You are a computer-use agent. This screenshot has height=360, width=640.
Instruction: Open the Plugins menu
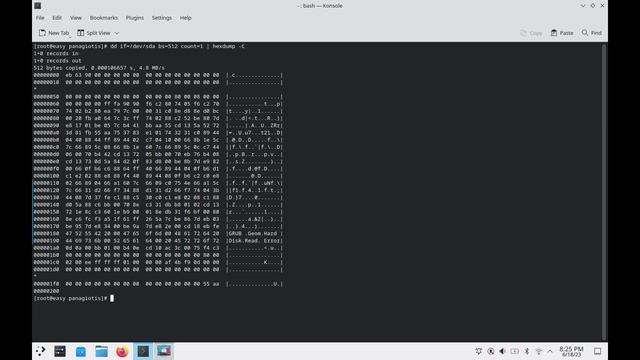[135, 18]
